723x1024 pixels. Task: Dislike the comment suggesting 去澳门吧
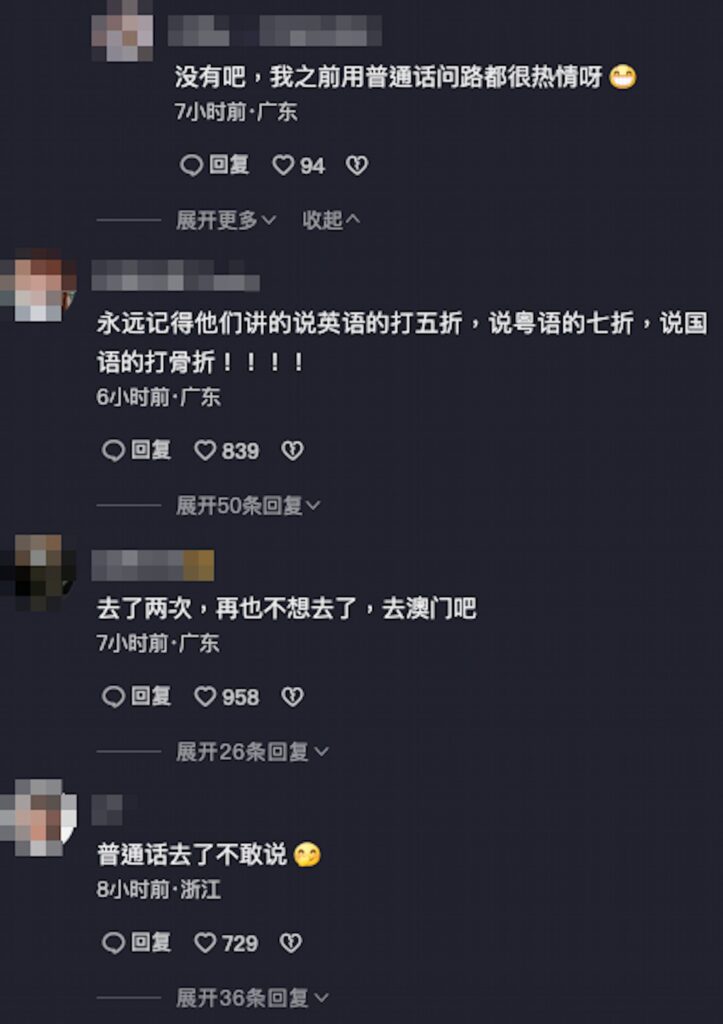[x=292, y=697]
